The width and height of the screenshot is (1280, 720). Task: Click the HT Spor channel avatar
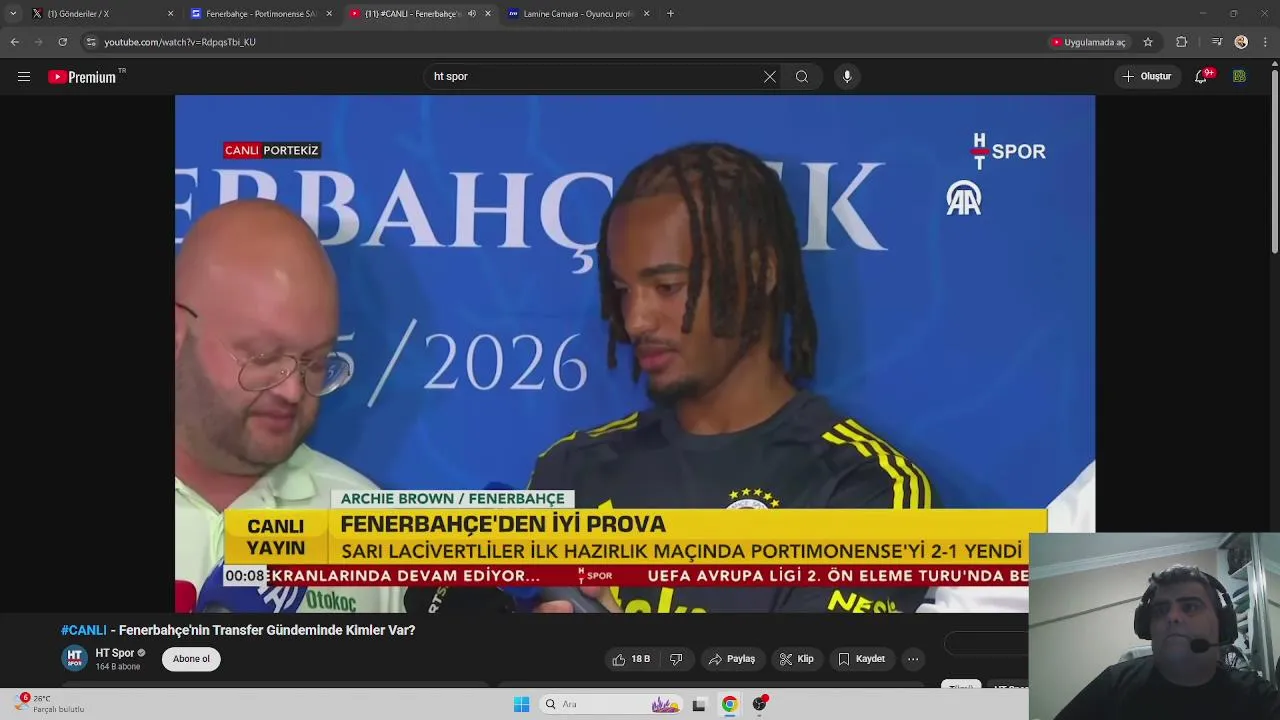[74, 658]
